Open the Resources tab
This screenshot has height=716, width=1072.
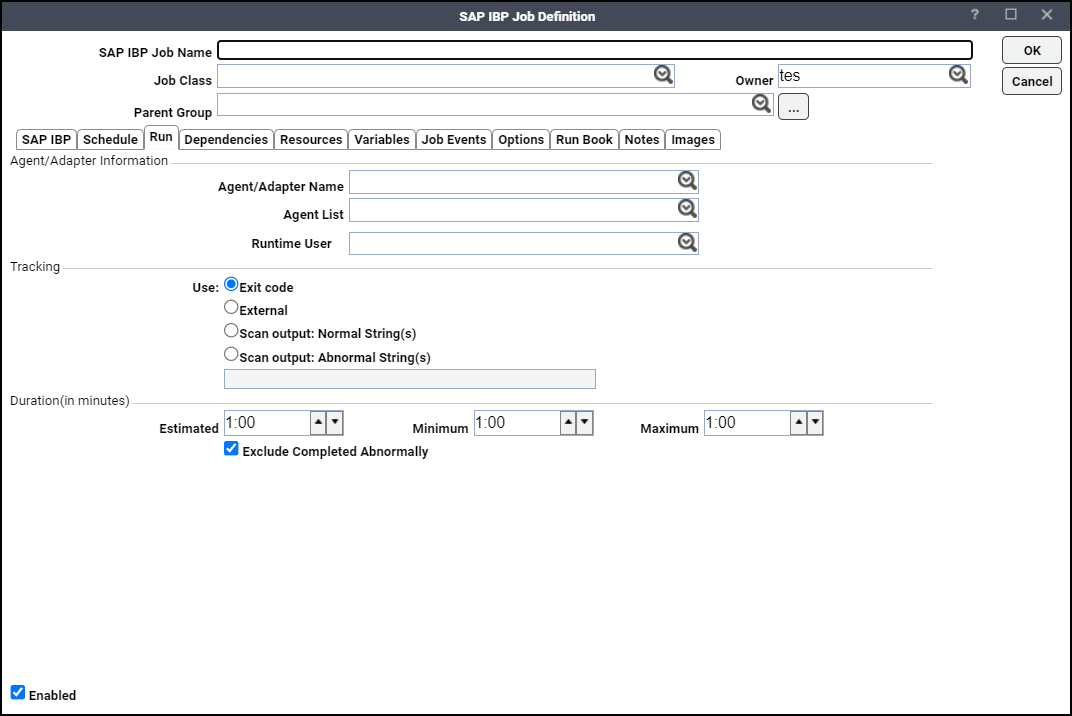(311, 140)
